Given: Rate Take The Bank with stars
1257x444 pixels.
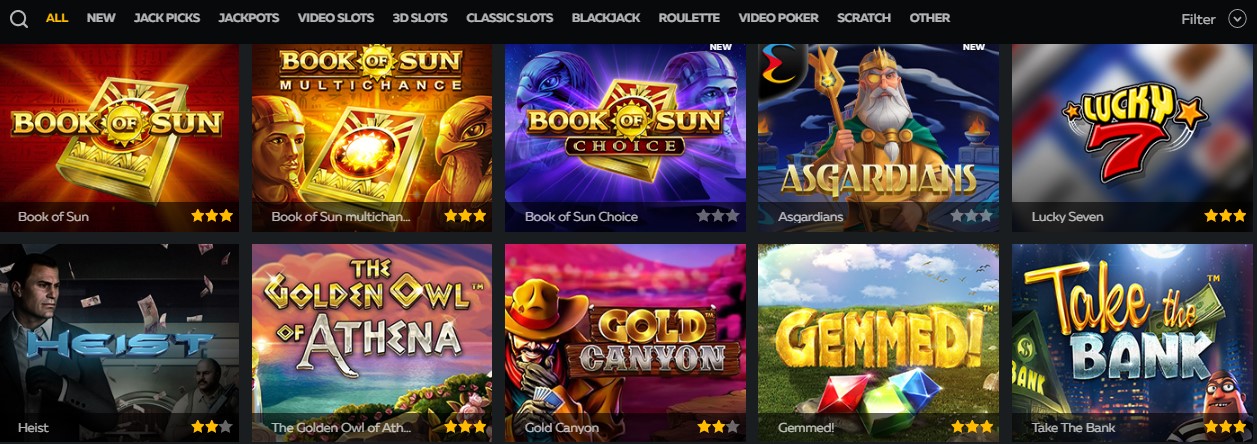Looking at the screenshot, I should (1225, 427).
